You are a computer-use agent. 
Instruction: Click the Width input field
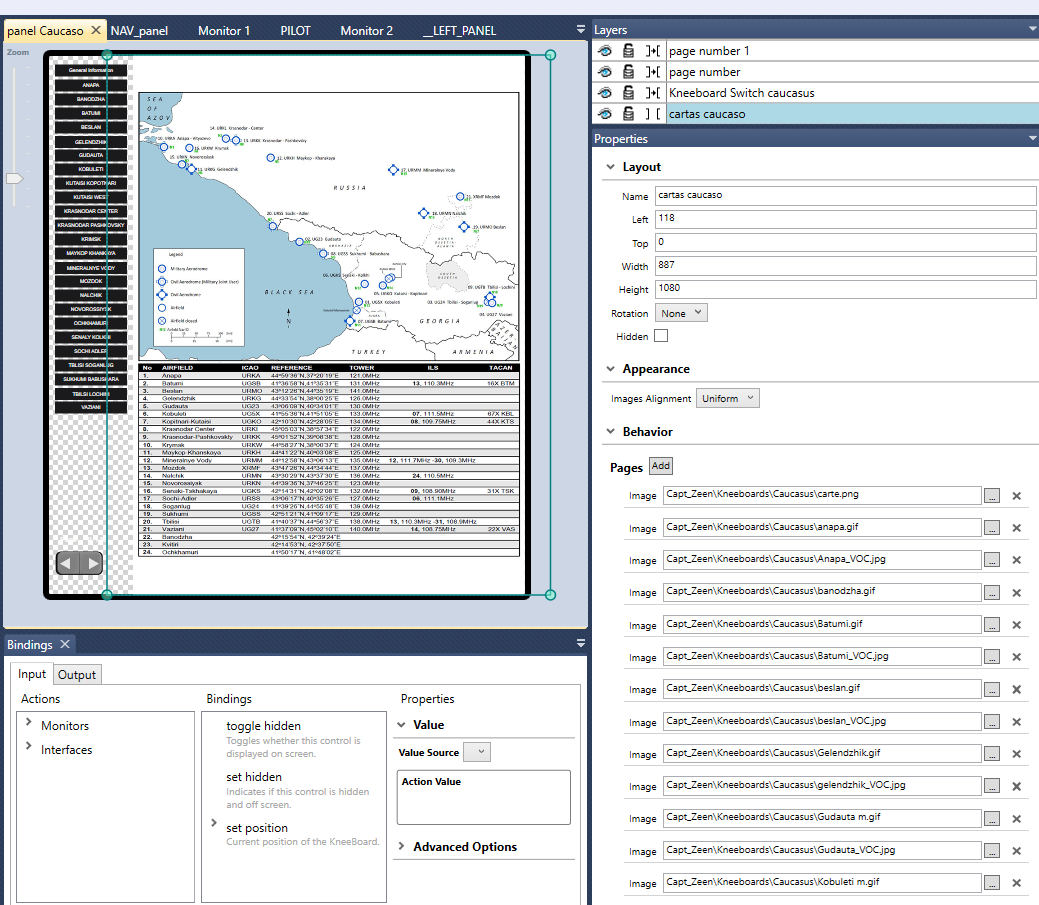[845, 266]
